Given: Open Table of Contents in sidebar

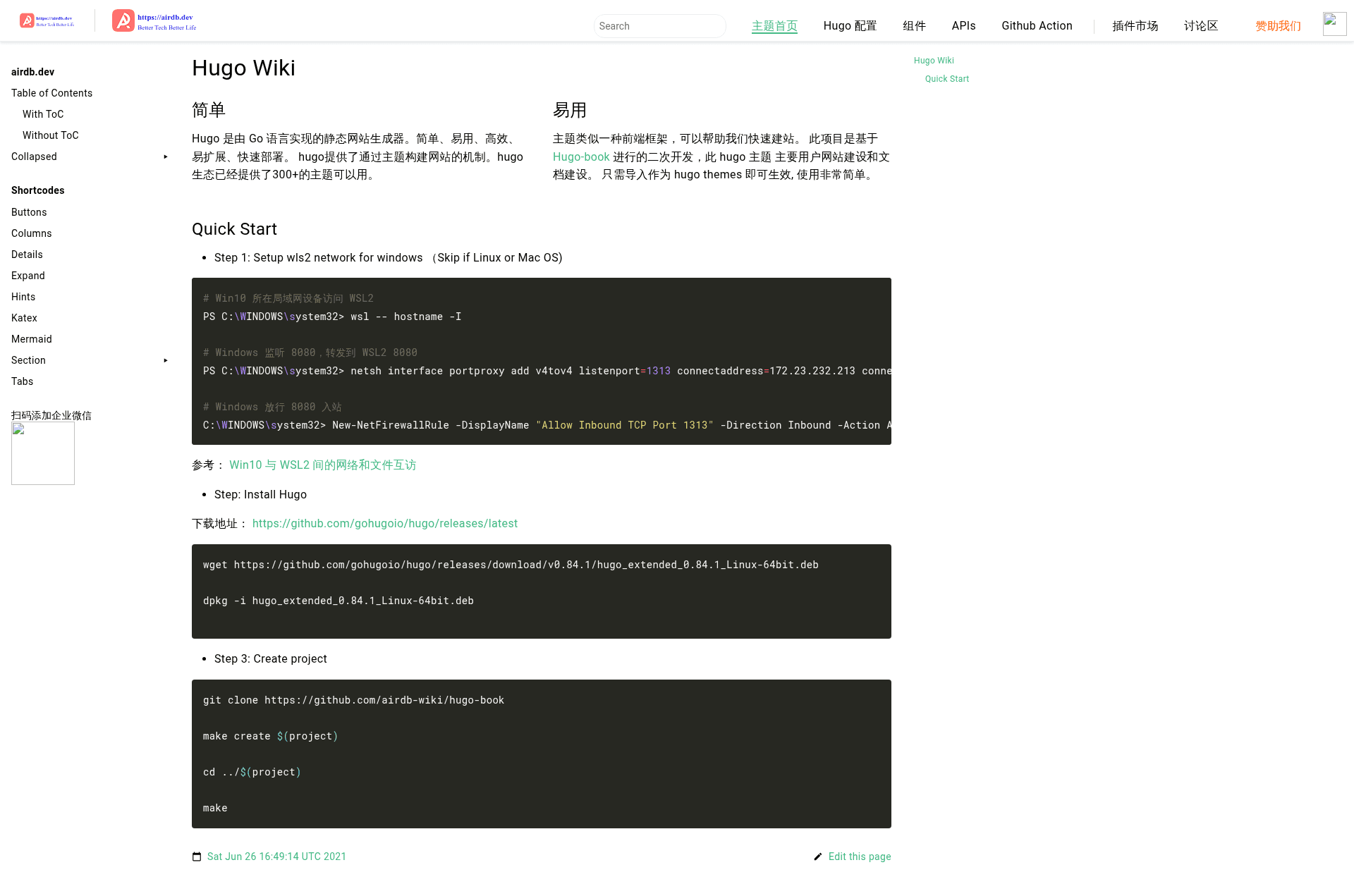Looking at the screenshot, I should click(x=51, y=93).
